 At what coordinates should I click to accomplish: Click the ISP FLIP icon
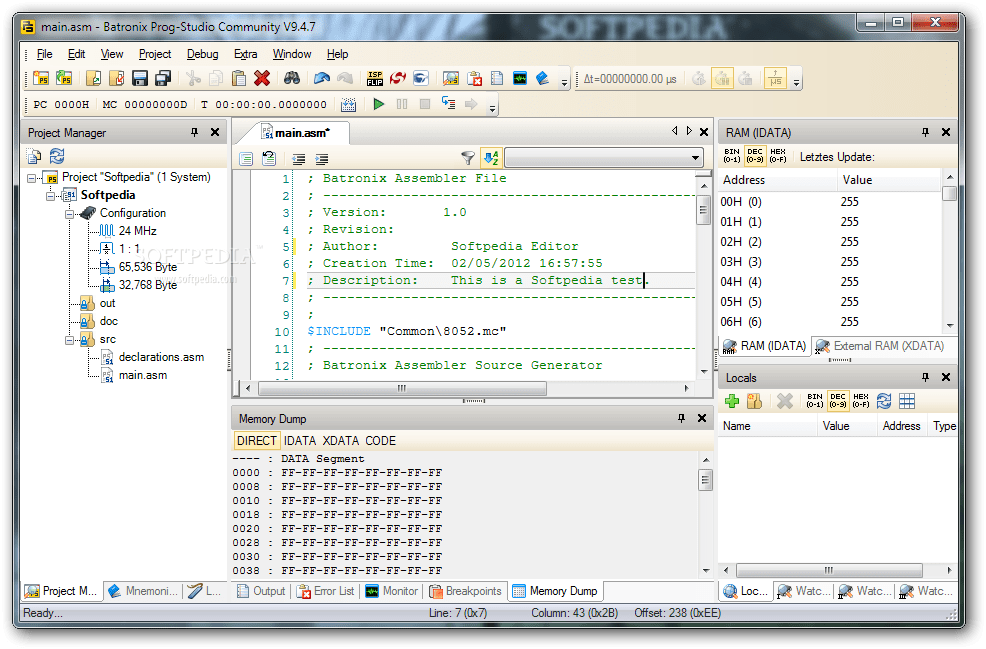(375, 78)
